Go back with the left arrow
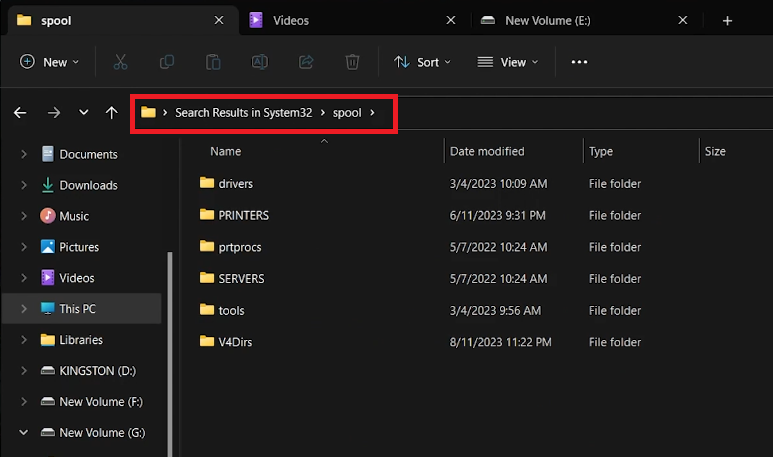773x457 pixels. pyautogui.click(x=20, y=113)
